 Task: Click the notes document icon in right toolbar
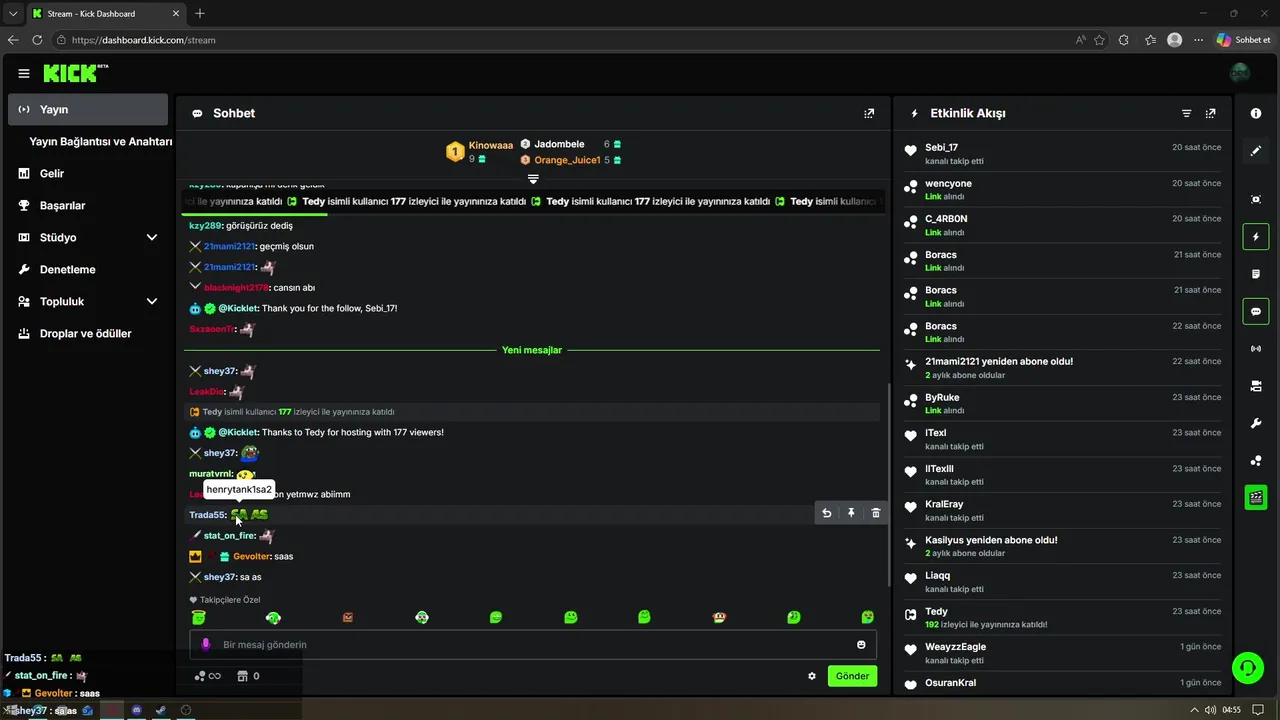[1256, 274]
